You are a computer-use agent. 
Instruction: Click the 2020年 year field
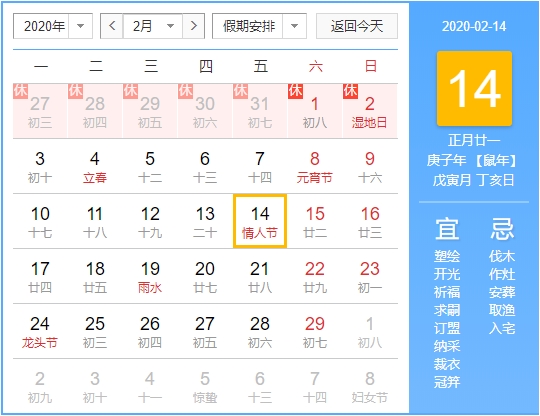[x=53, y=26]
